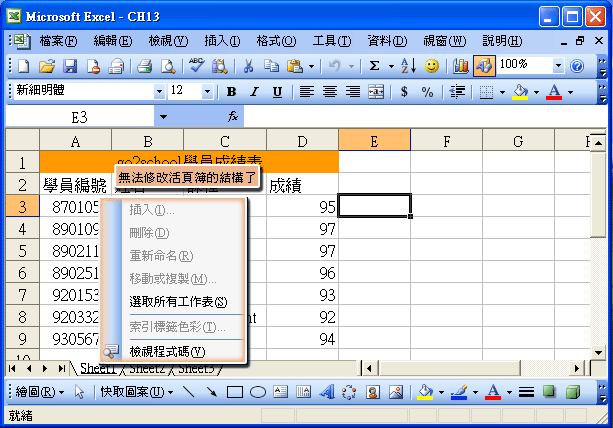Toggle the highlighted Drawing toolbar button
613x428 pixels.
point(484,66)
